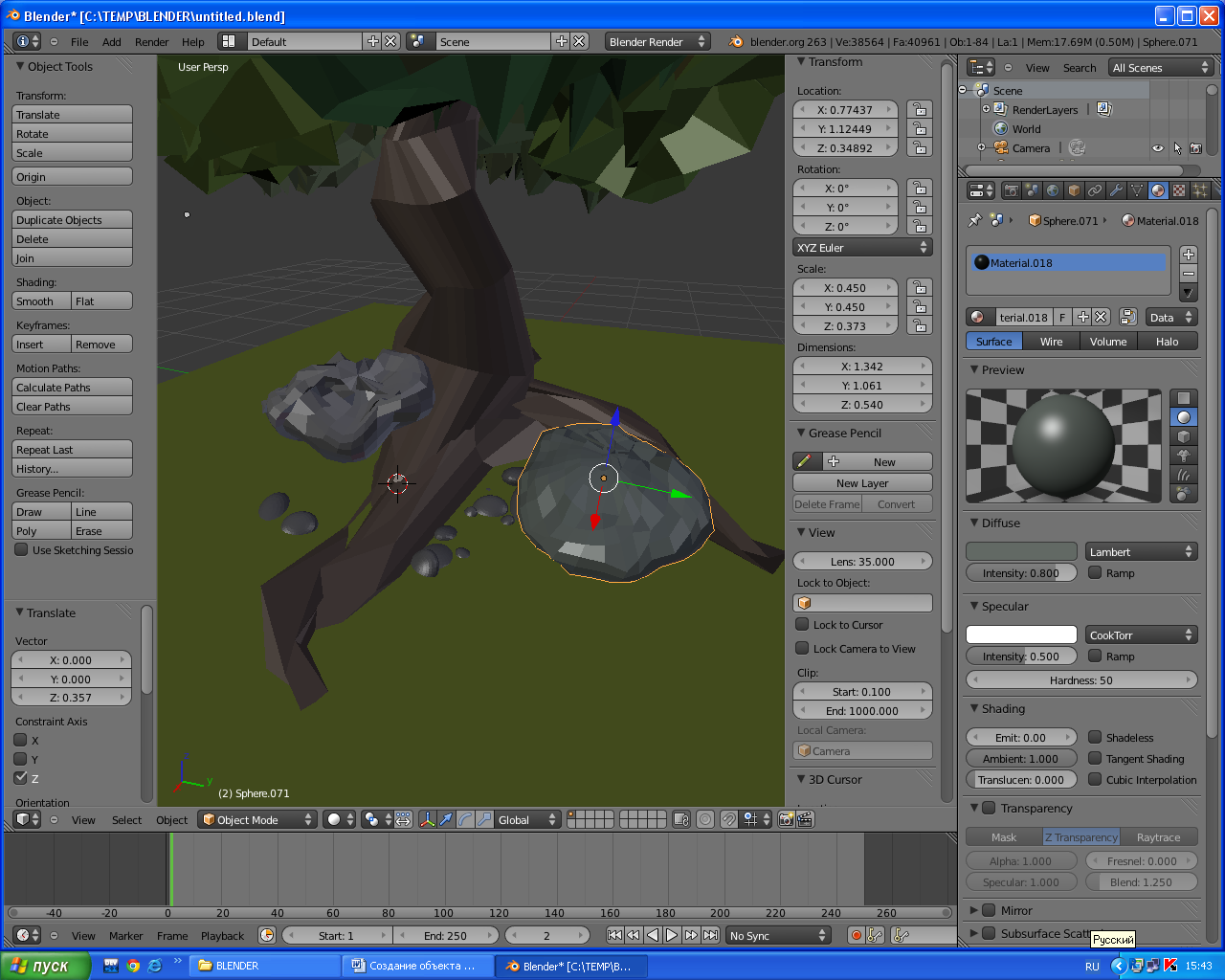Enable the Transparency panel checkbox
The image size is (1225, 980).
[989, 808]
